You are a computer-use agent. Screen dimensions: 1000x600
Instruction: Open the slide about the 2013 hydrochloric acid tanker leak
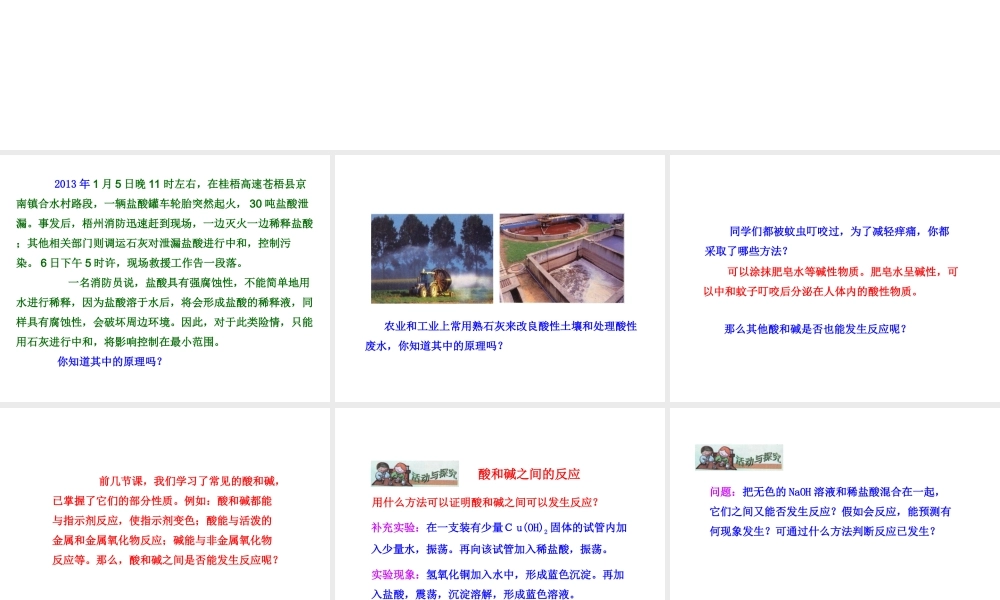pos(165,278)
